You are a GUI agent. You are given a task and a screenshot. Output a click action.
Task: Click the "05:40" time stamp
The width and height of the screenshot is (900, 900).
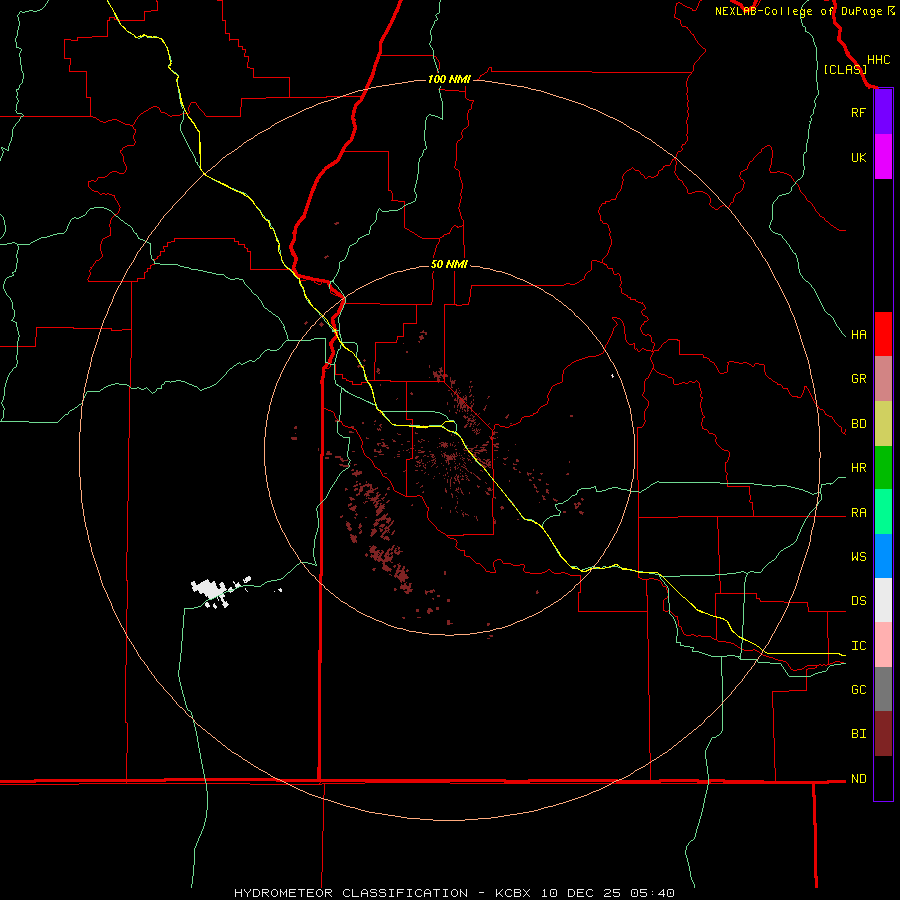point(652,893)
